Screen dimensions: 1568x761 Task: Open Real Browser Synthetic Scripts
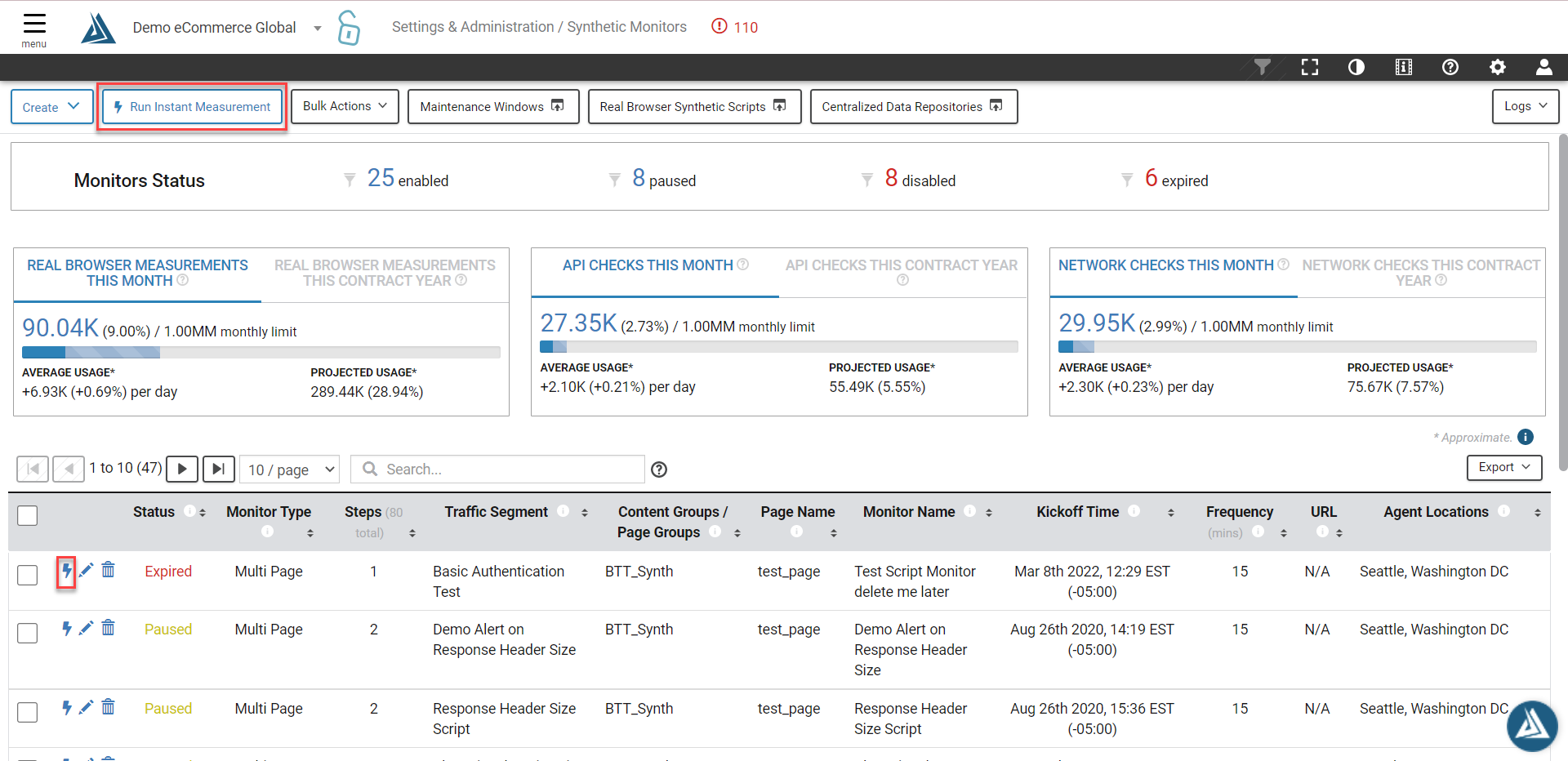tap(694, 106)
